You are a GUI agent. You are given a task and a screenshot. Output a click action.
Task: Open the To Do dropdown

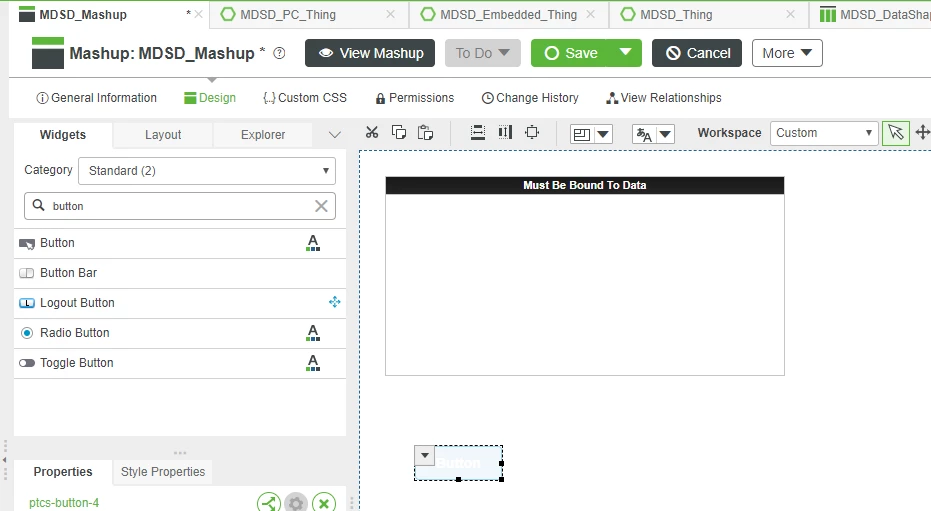(483, 53)
